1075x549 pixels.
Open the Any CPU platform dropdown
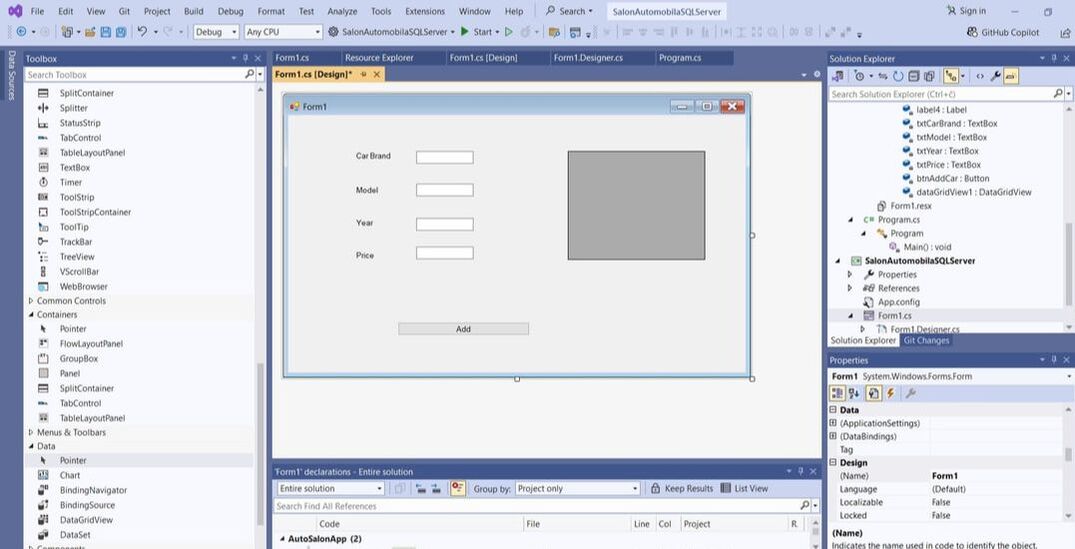[x=283, y=32]
